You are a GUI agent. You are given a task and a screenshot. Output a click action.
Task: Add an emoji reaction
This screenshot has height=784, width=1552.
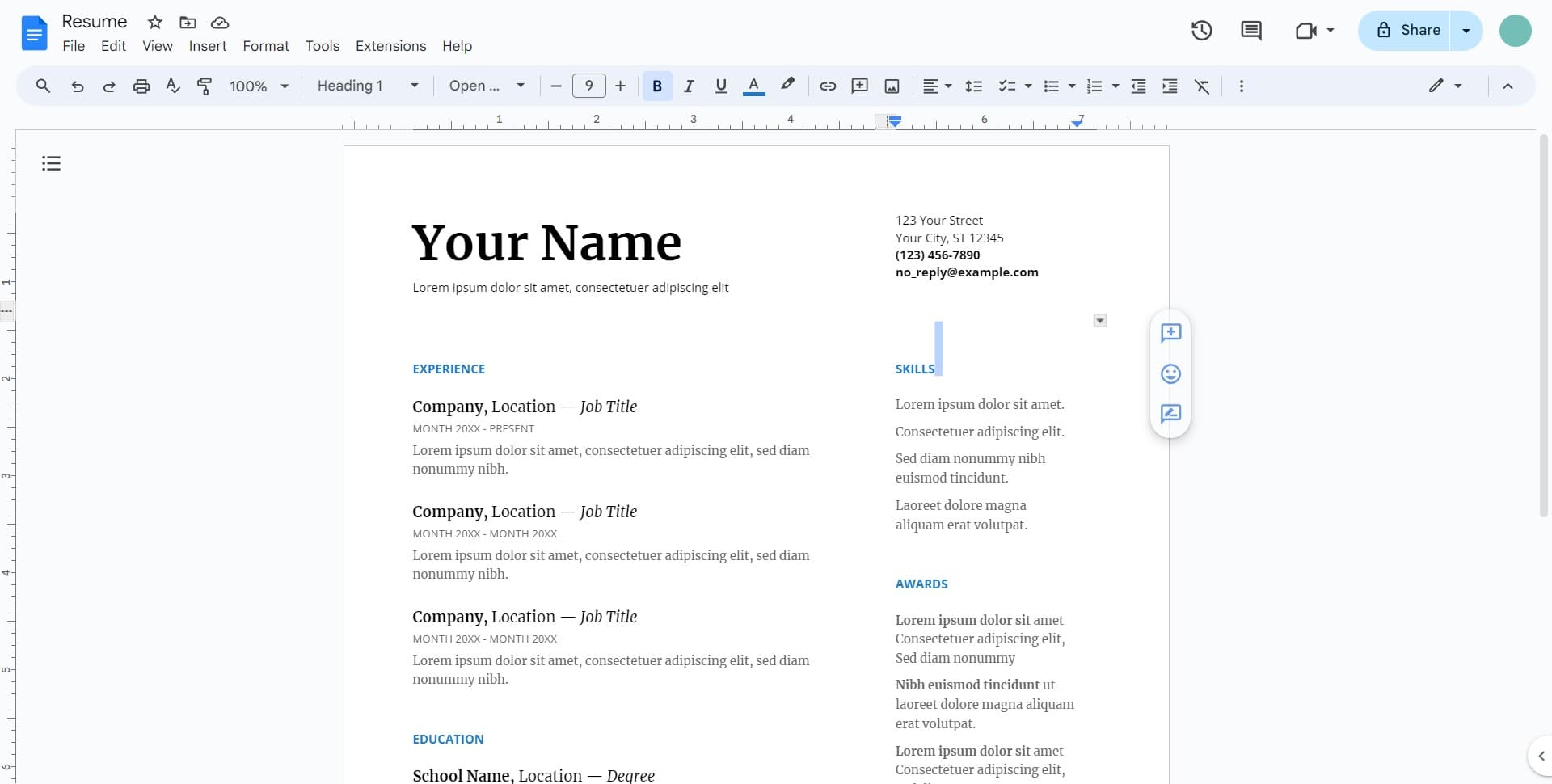pos(1170,373)
